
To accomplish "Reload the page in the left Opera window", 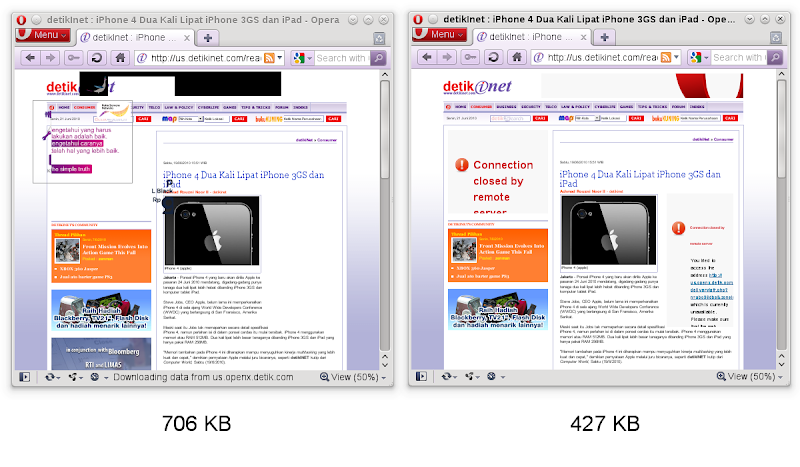I will coord(96,58).
